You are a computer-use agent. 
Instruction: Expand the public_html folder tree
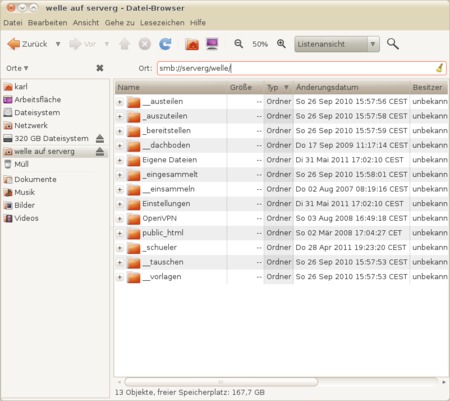point(119,233)
